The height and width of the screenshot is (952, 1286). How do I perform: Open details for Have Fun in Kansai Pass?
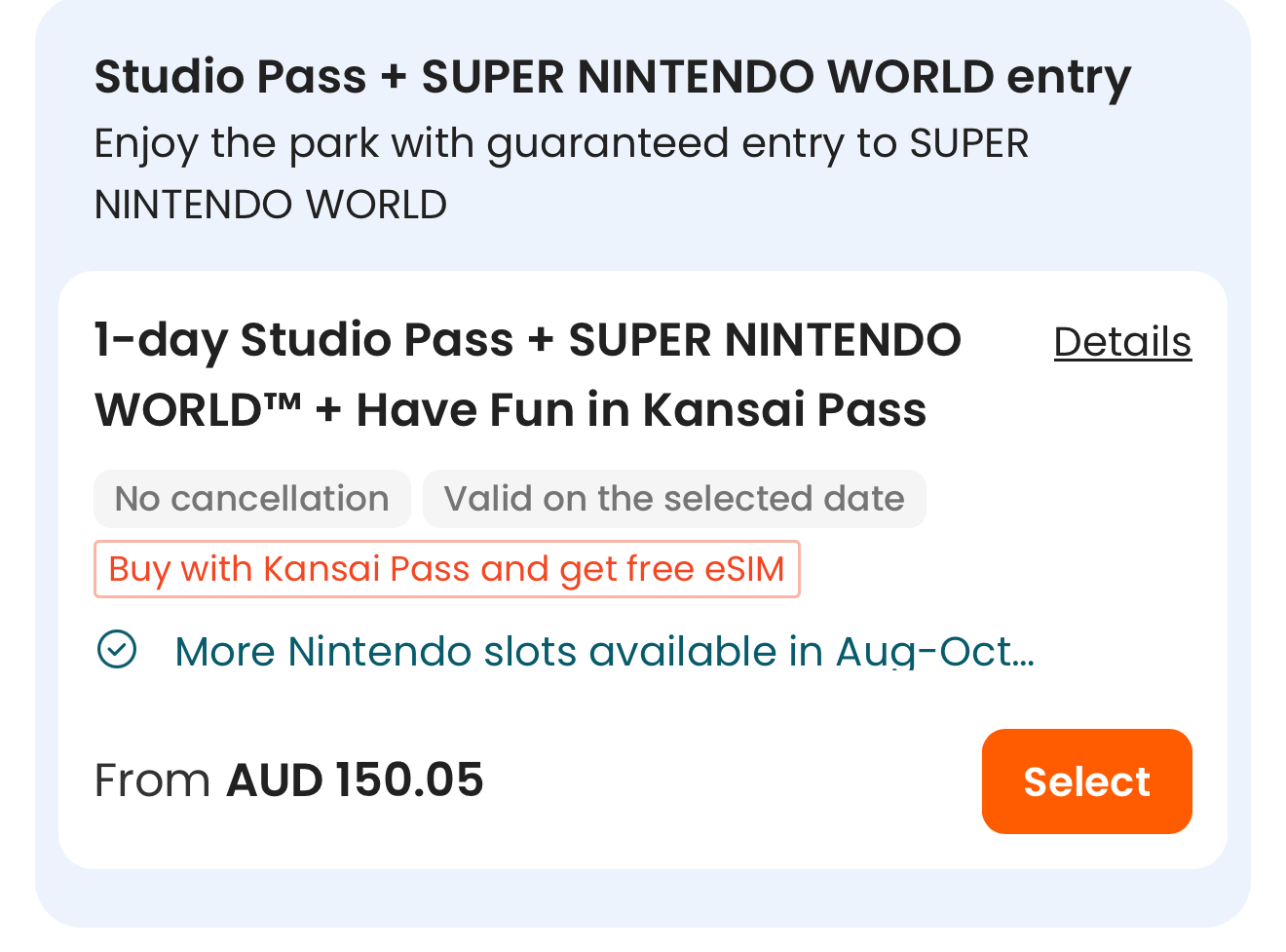point(1122,342)
